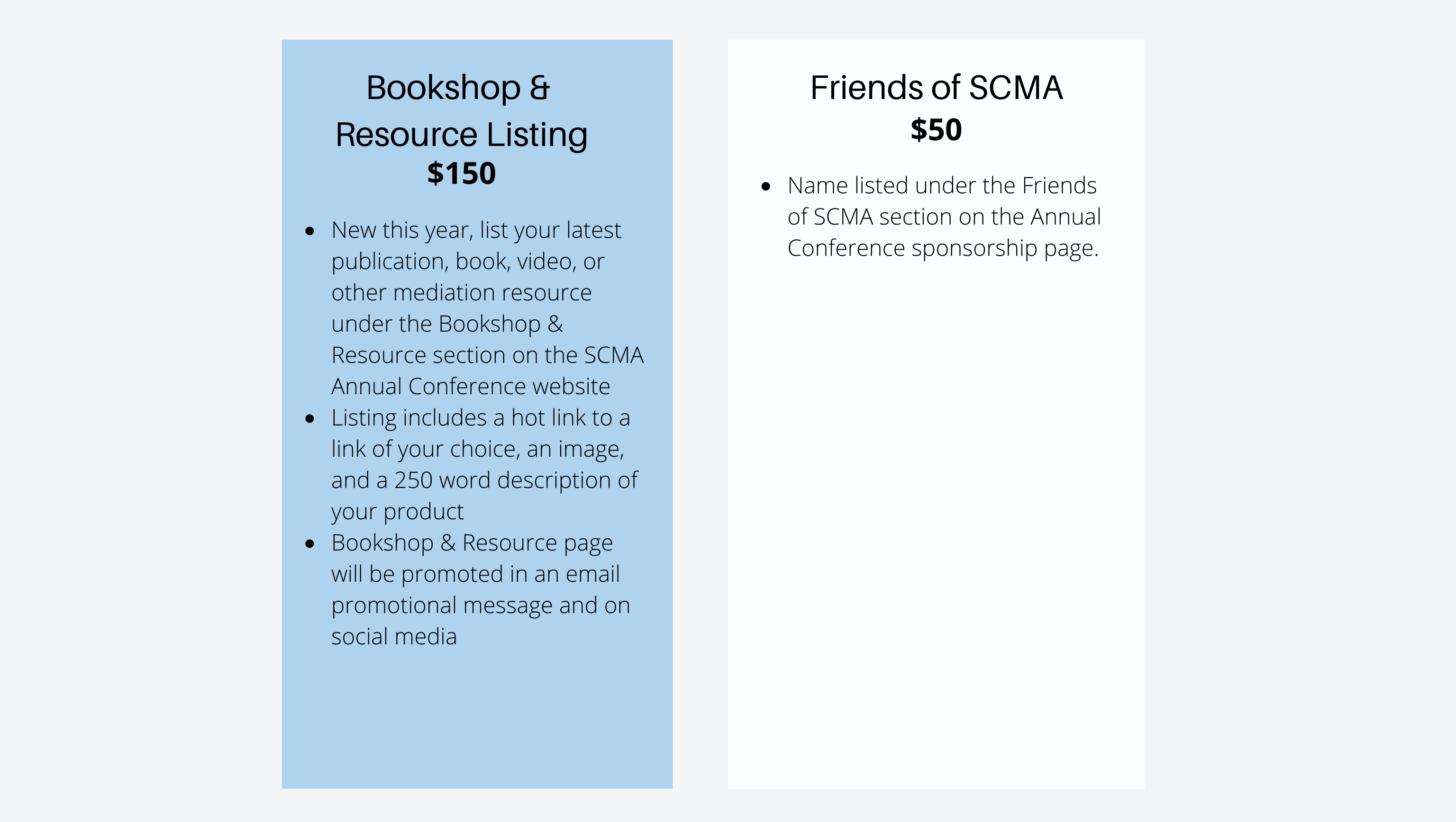1456x822 pixels.
Task: Click the Friends of SCMA heading
Action: [936, 88]
